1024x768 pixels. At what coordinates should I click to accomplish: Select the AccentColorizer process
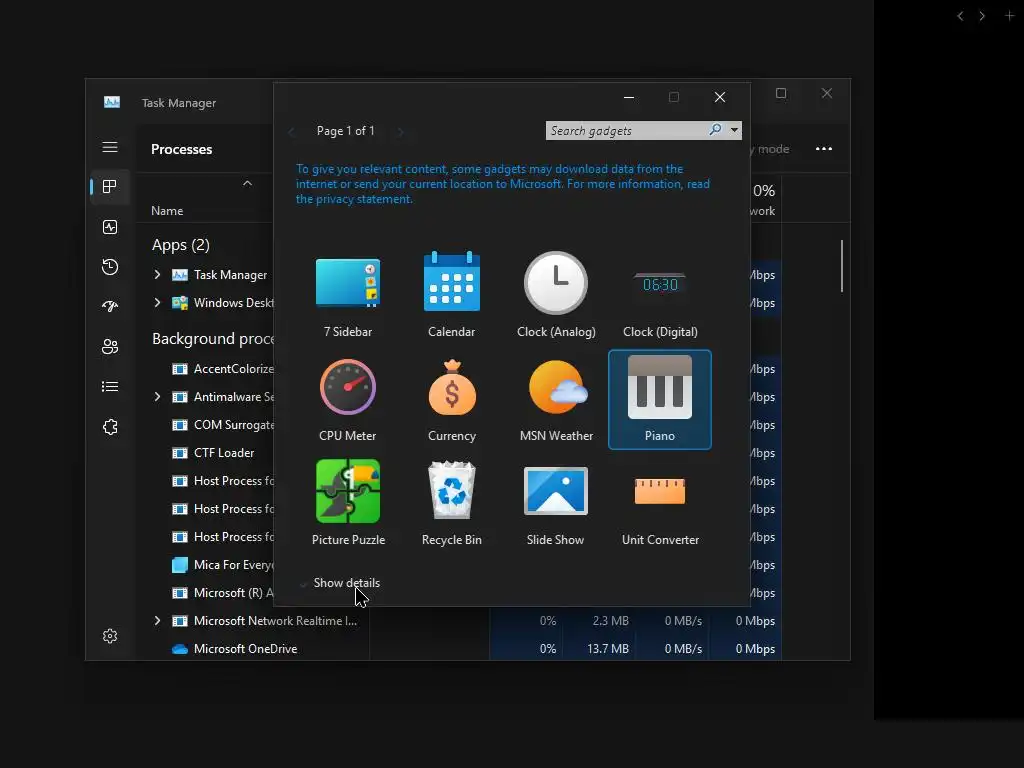coord(223,369)
